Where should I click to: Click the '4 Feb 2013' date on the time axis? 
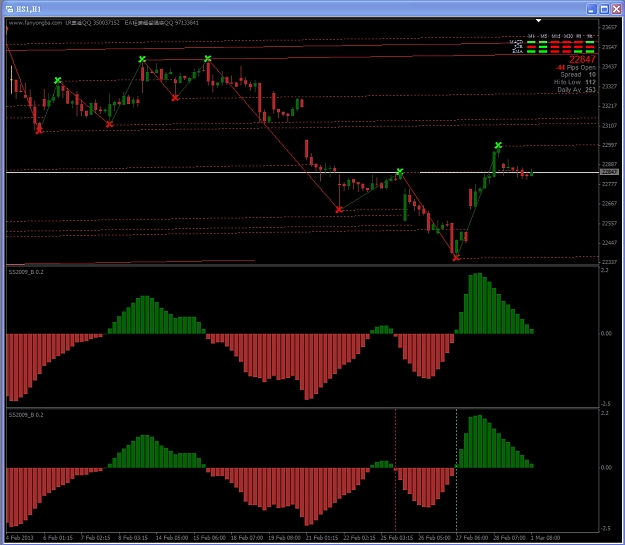[20, 538]
